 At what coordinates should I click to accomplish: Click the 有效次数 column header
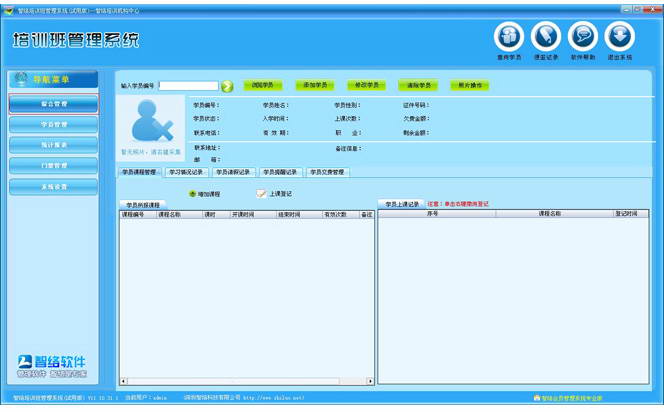pyautogui.click(x=340, y=215)
